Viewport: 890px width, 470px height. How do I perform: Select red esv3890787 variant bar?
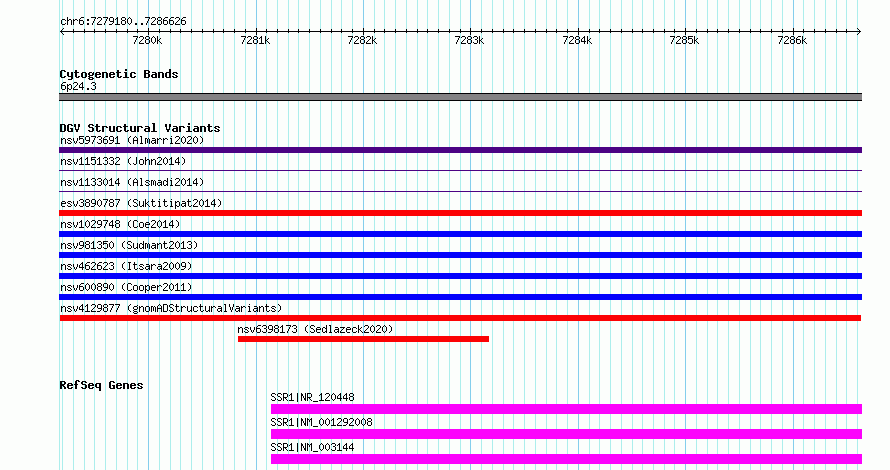click(460, 213)
